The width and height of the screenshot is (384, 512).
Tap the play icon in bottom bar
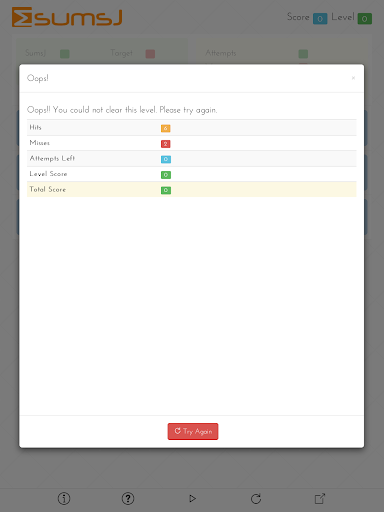pos(192,499)
